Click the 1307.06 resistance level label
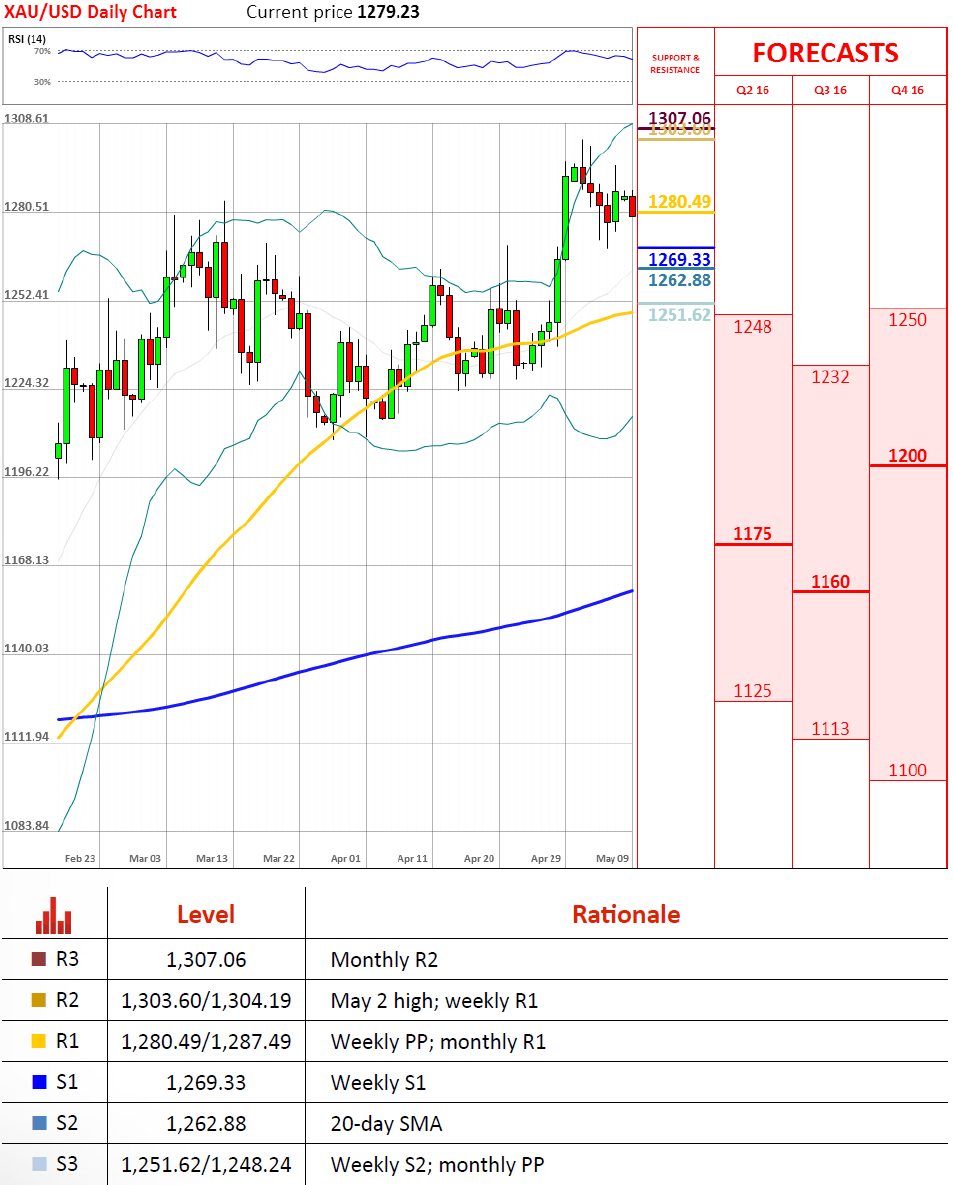Screen dimensions: 953x1185 click(x=679, y=118)
